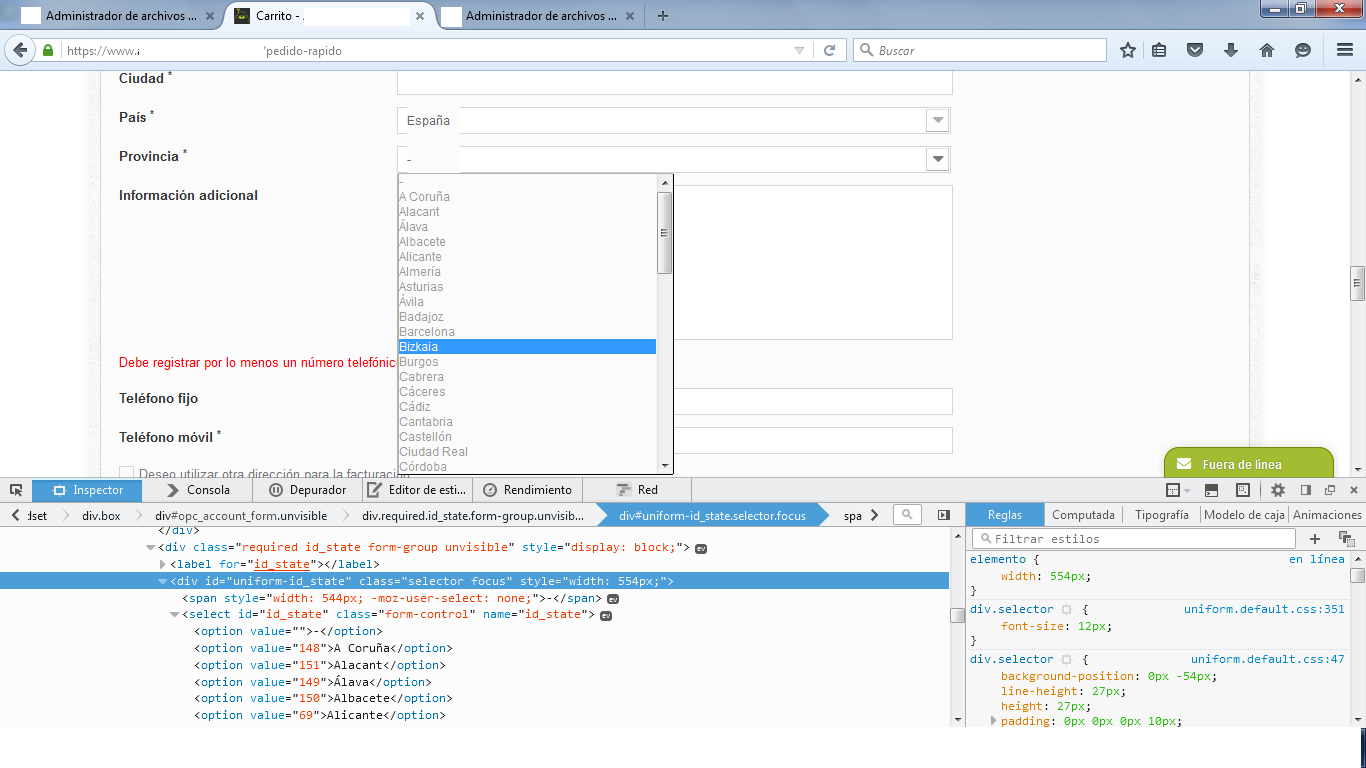This screenshot has height=768, width=1366.
Task: Reload the page with refresh icon
Action: [x=829, y=50]
